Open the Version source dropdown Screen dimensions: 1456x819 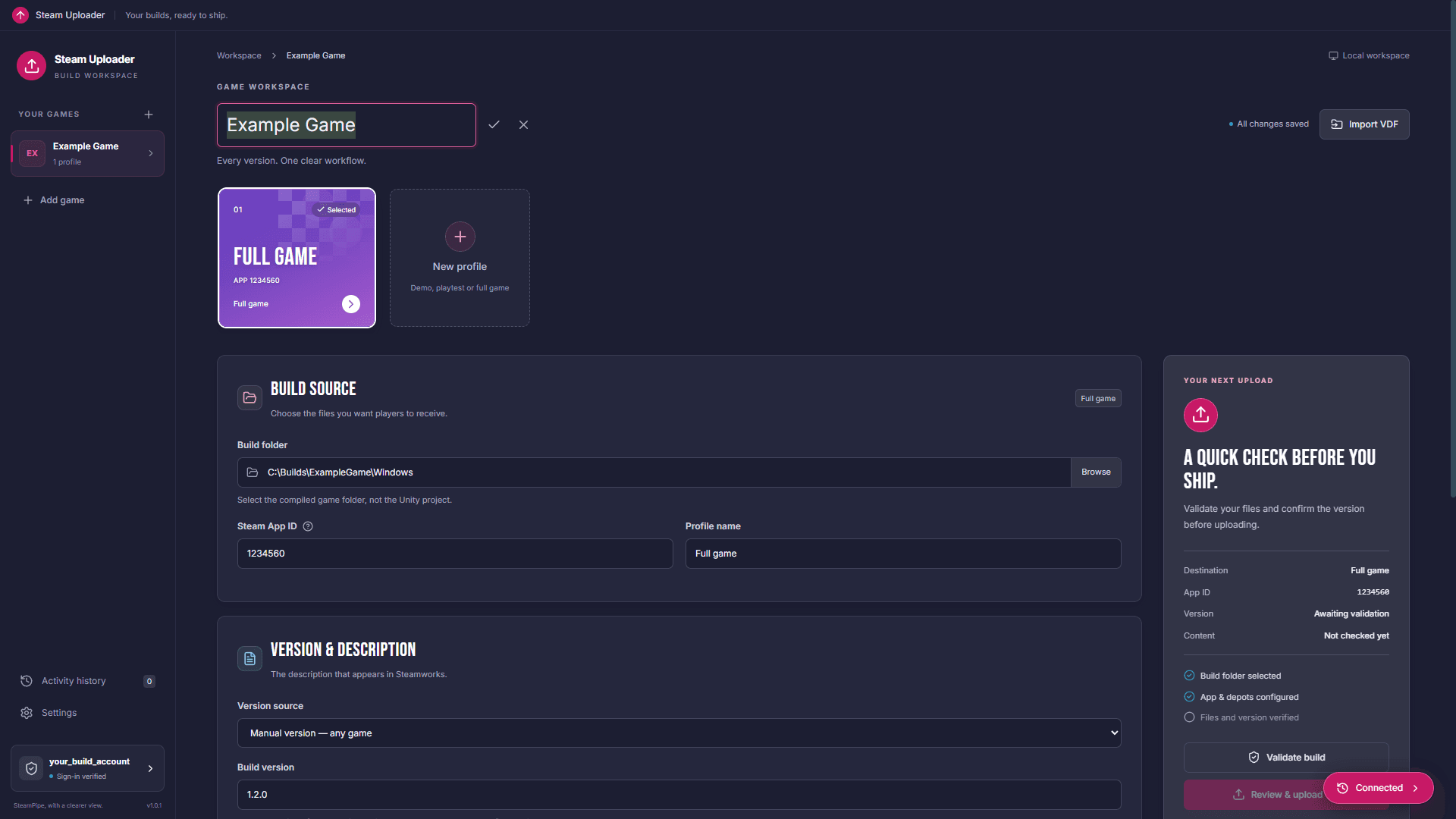679,733
